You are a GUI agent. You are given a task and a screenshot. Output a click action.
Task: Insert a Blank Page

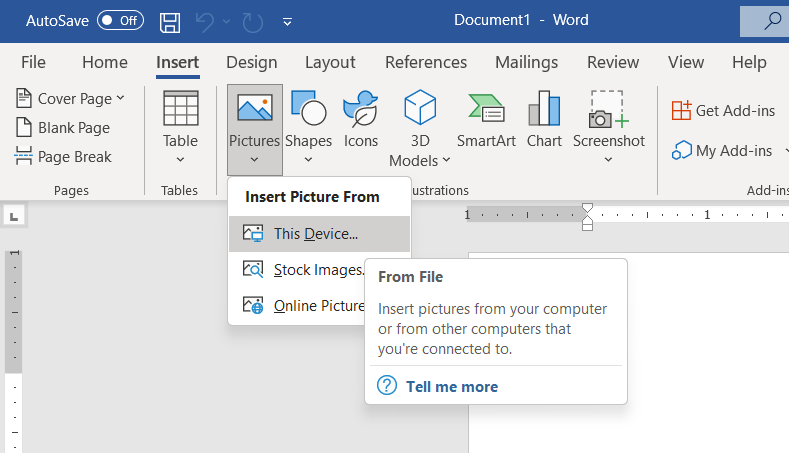click(63, 127)
